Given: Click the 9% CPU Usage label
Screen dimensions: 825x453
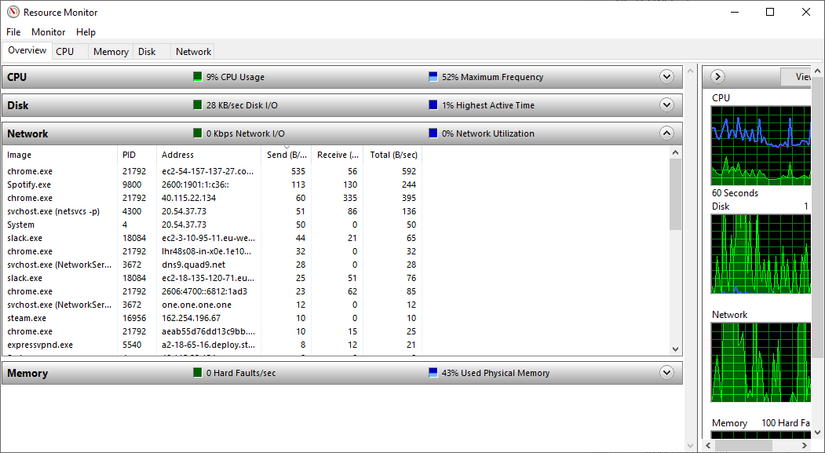Looking at the screenshot, I should tap(235, 77).
